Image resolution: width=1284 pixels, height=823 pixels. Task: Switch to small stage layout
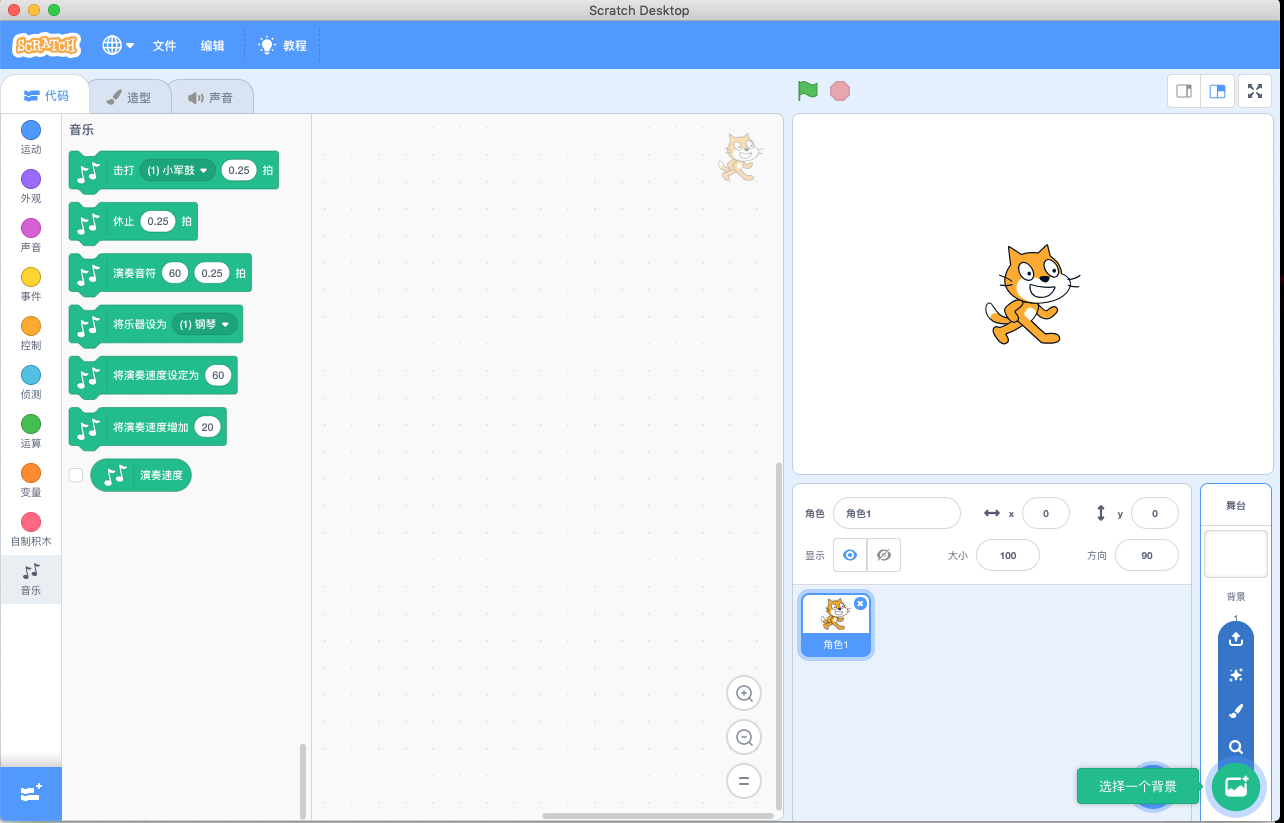pos(1184,91)
